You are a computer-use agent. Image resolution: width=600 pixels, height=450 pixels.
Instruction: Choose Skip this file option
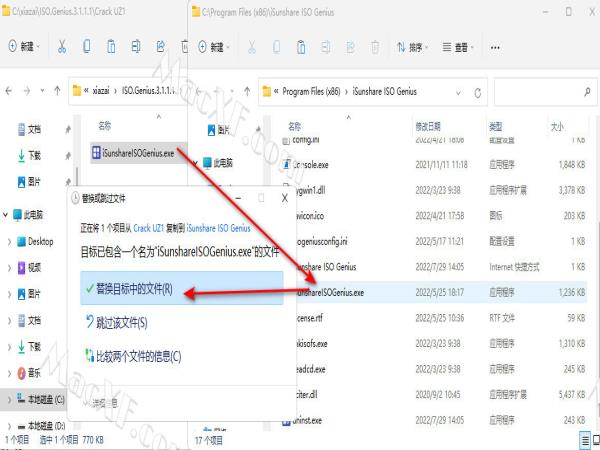pos(117,323)
